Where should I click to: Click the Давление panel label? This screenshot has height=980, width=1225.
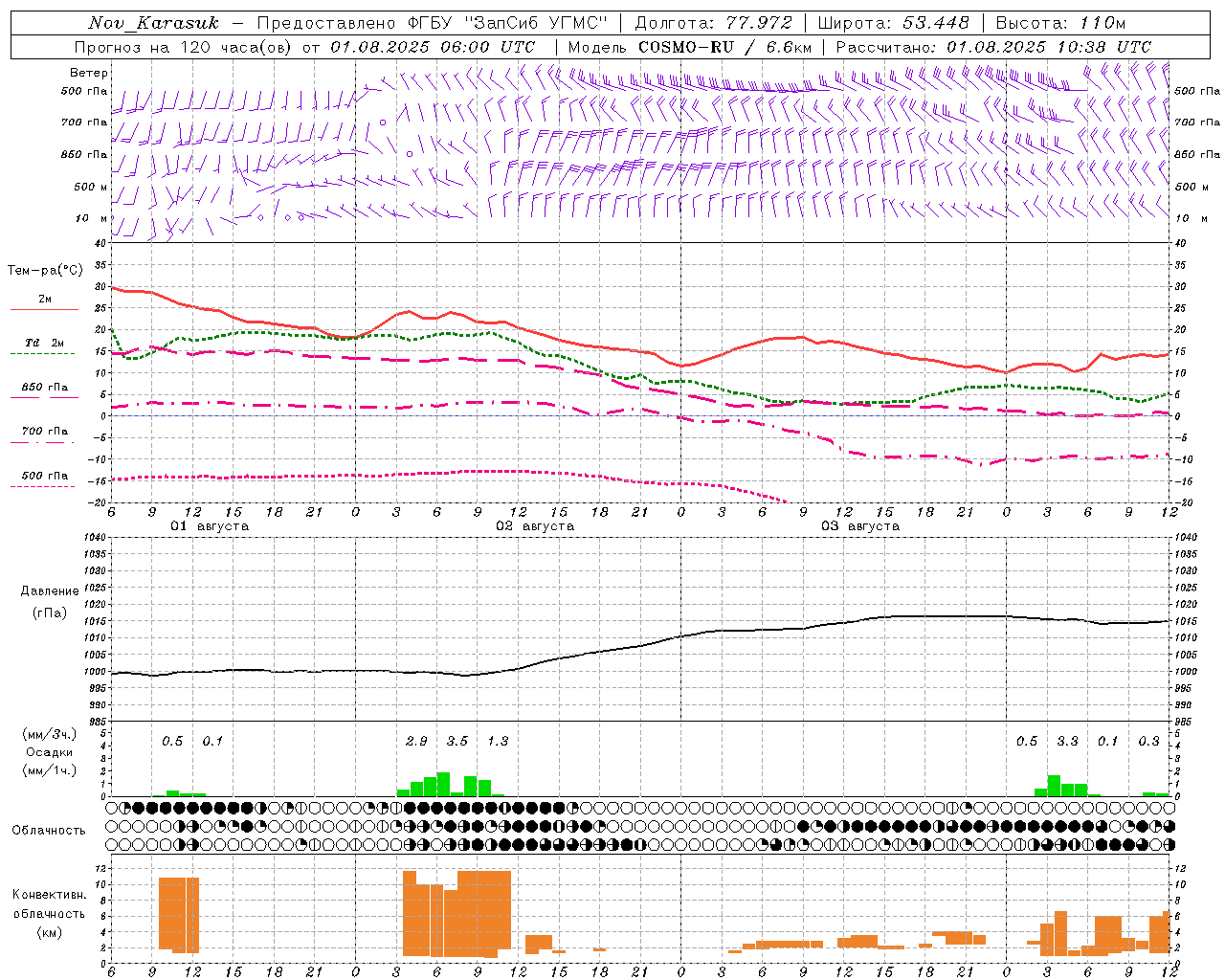[x=49, y=591]
